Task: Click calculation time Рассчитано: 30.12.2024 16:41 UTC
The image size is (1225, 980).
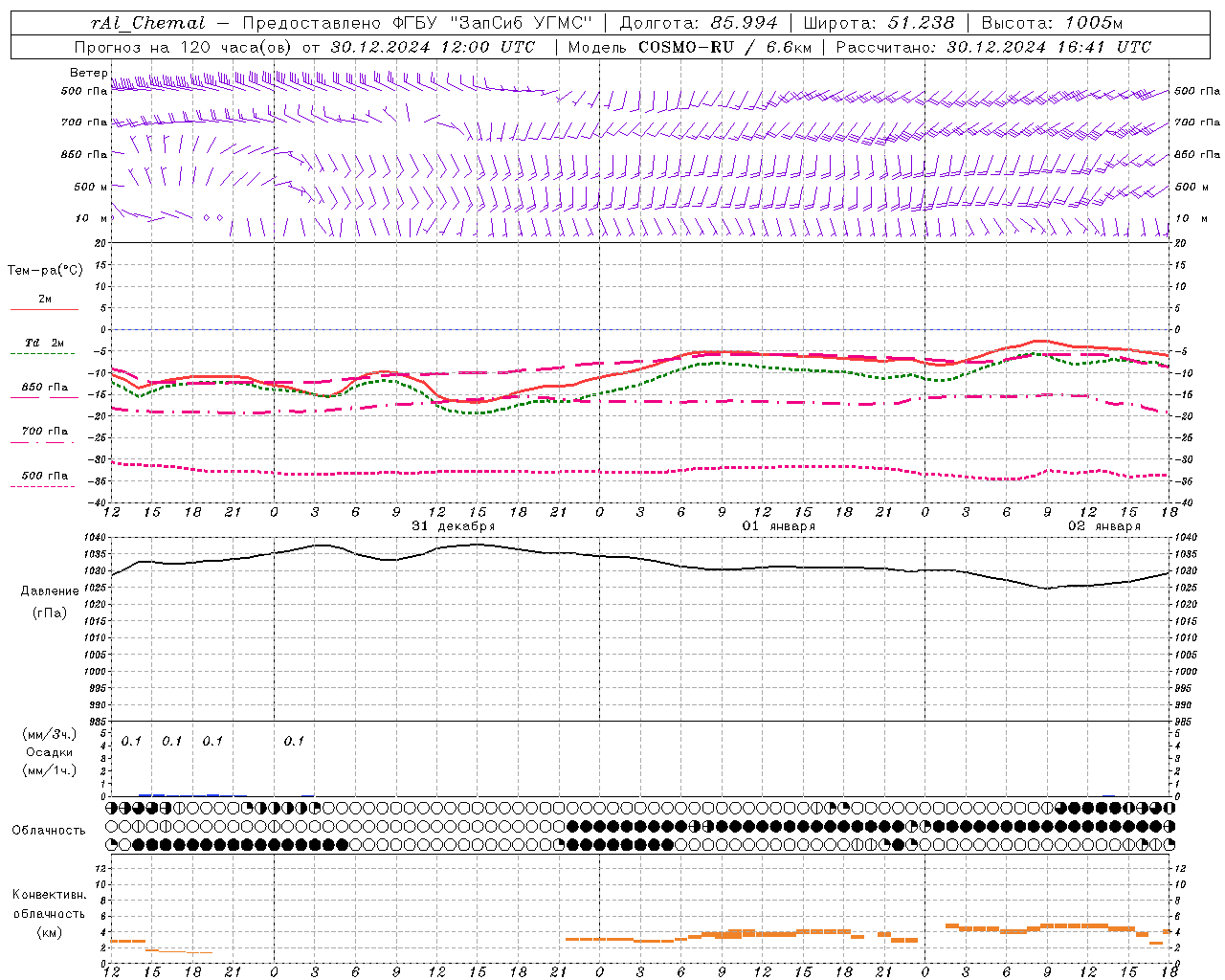Action: 993,47
